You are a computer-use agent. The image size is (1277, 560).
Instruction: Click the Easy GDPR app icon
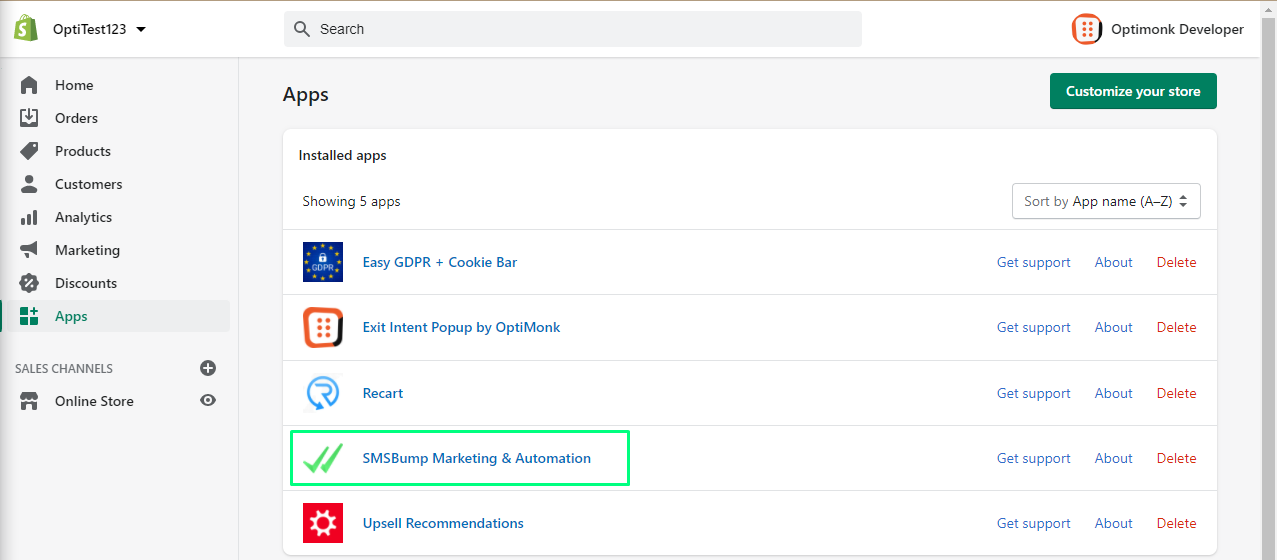click(323, 262)
